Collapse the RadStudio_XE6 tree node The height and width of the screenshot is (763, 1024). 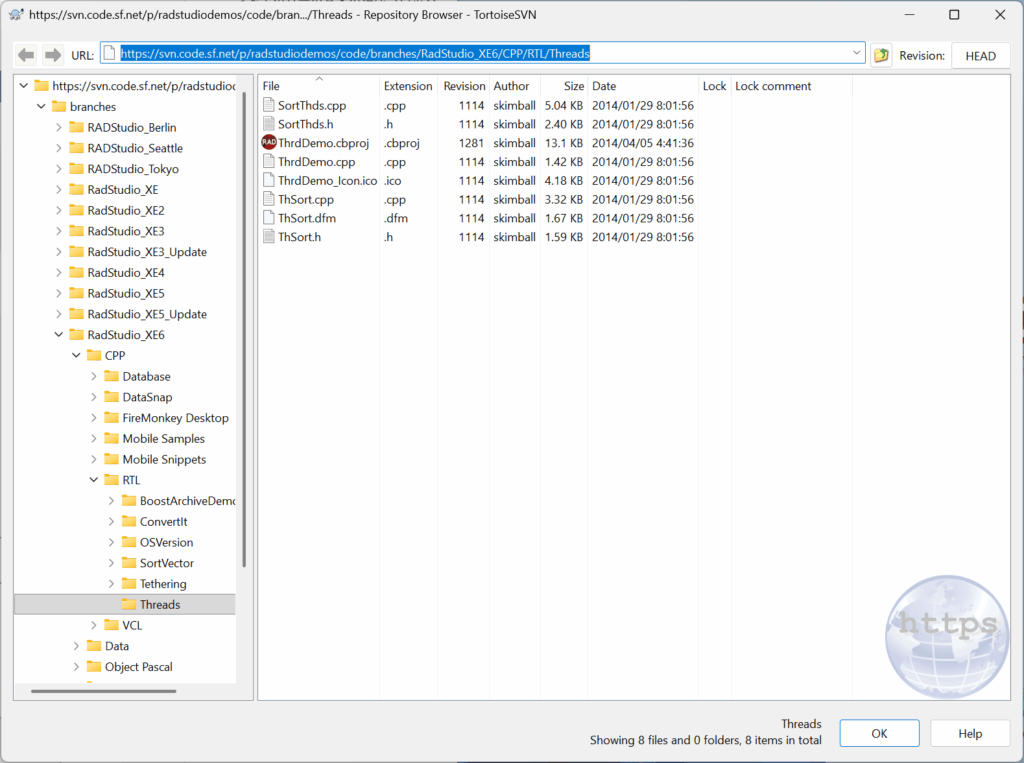[x=59, y=335]
